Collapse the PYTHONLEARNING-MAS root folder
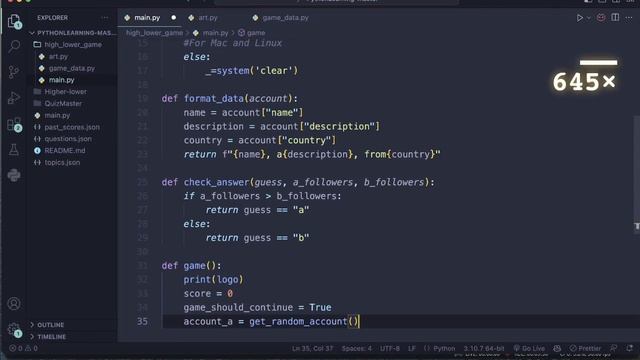Viewport: 640px width, 360px height. 73,33
